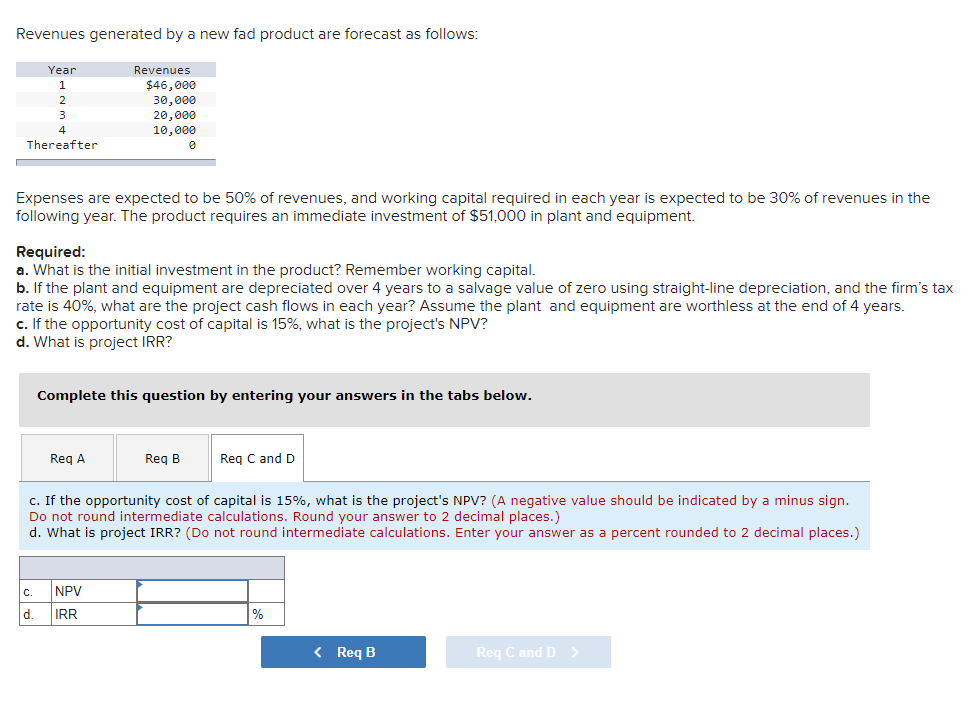Switch to the Req B tab
This screenshot has height=703, width=977.
[163, 458]
